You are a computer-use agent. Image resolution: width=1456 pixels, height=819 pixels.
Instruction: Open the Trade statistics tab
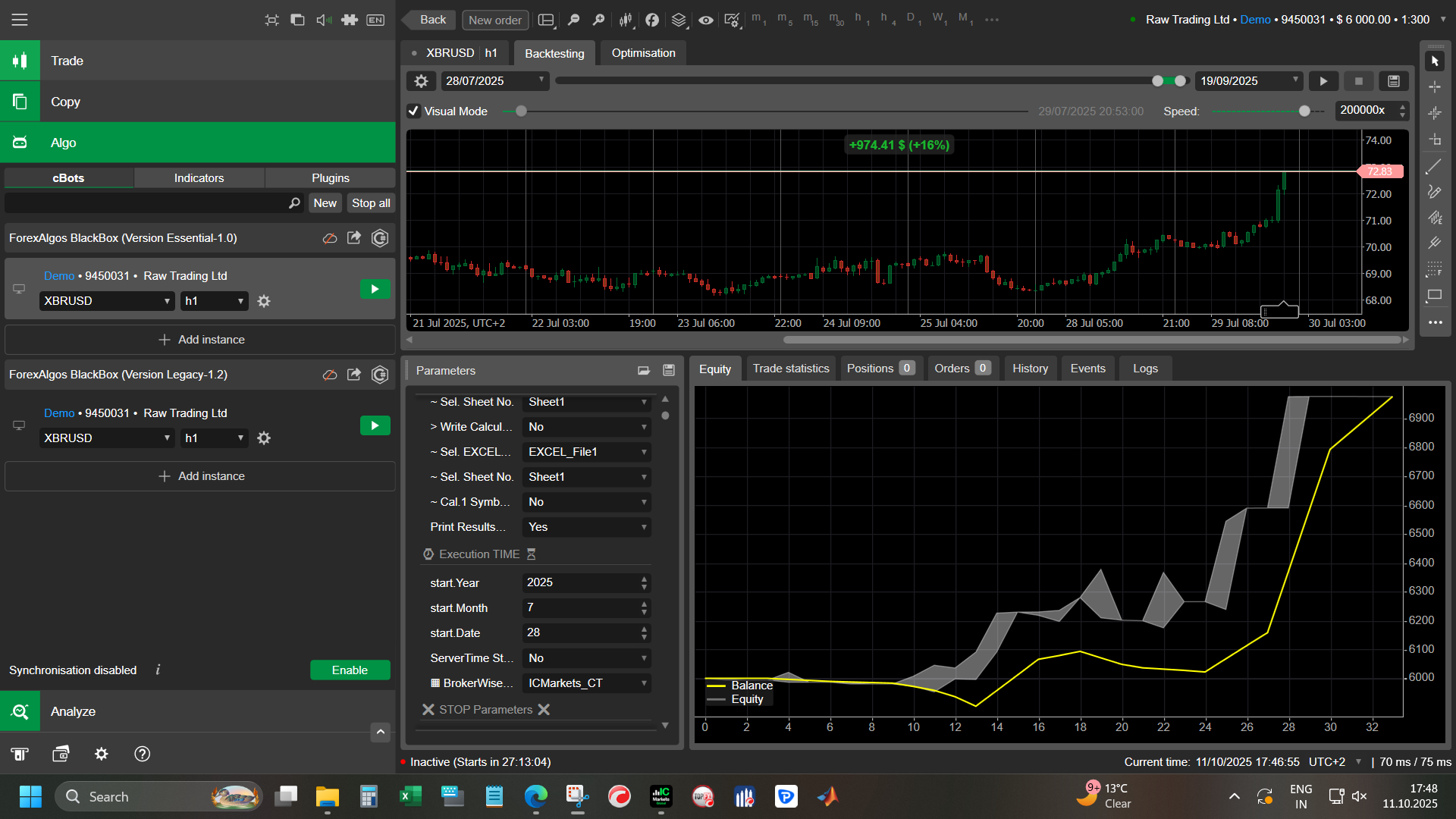(x=791, y=369)
